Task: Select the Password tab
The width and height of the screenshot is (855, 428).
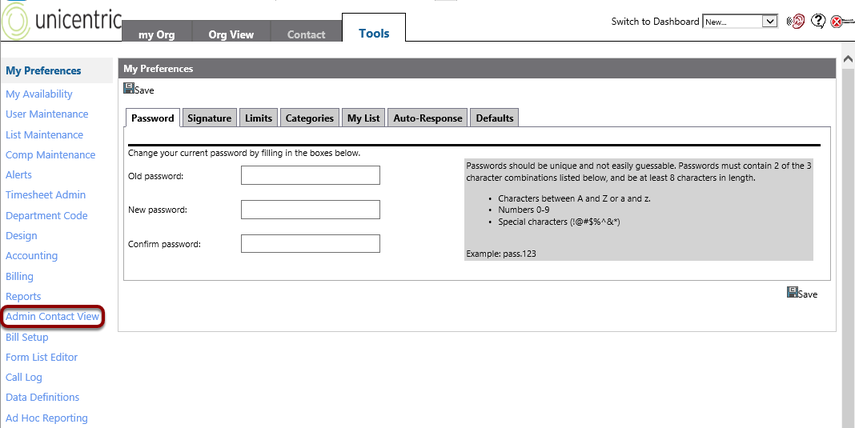Action: pyautogui.click(x=153, y=118)
